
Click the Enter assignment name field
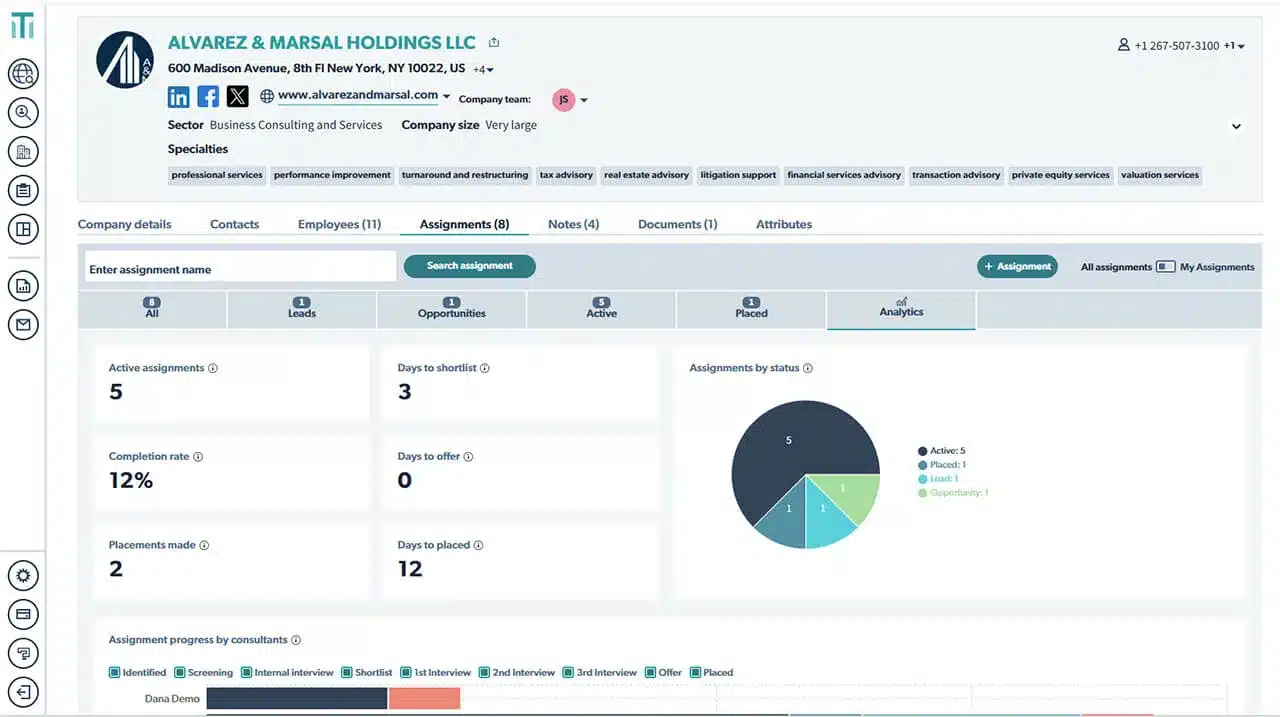pyautogui.click(x=240, y=269)
